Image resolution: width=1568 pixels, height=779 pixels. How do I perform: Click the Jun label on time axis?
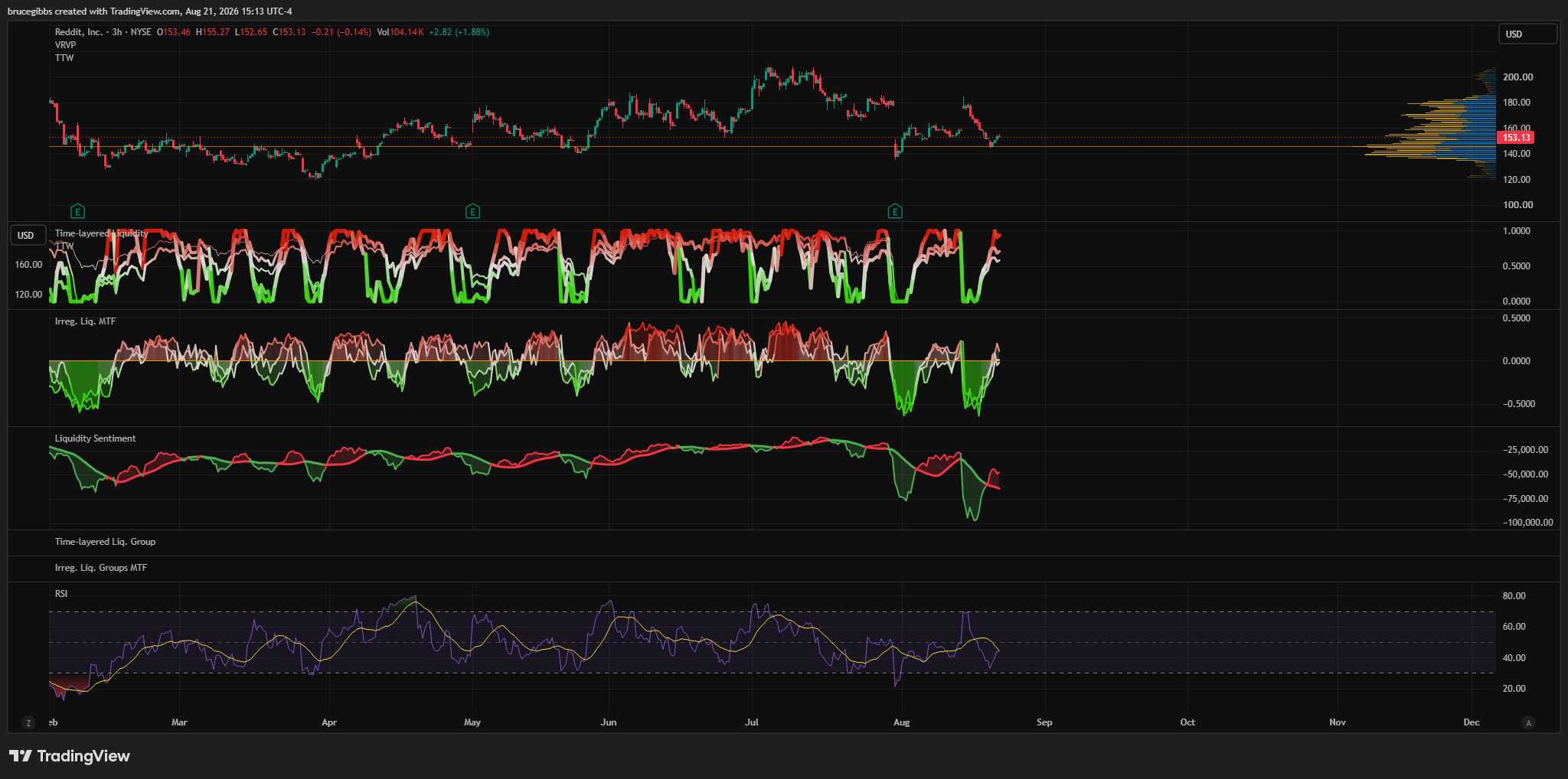[609, 722]
